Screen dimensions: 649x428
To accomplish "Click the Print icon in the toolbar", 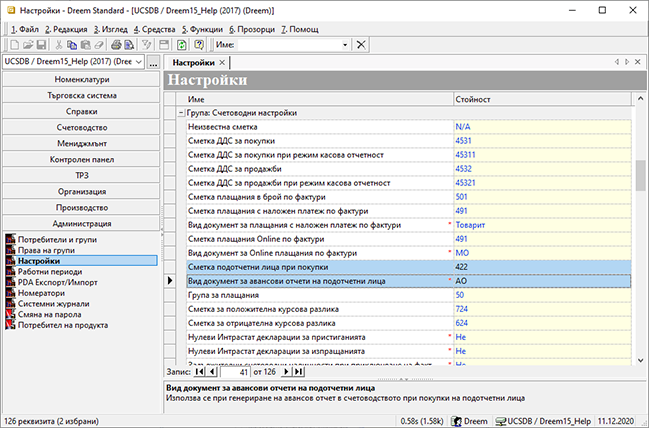I will [x=115, y=45].
